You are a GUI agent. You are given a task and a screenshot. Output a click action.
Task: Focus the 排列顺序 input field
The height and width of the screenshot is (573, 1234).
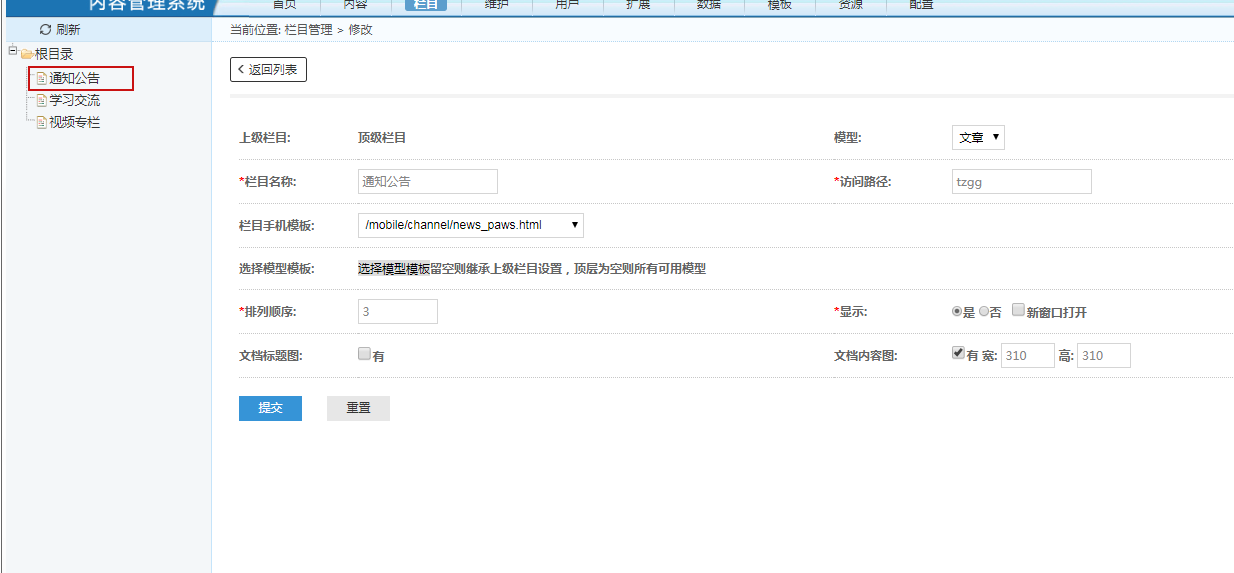pos(398,311)
